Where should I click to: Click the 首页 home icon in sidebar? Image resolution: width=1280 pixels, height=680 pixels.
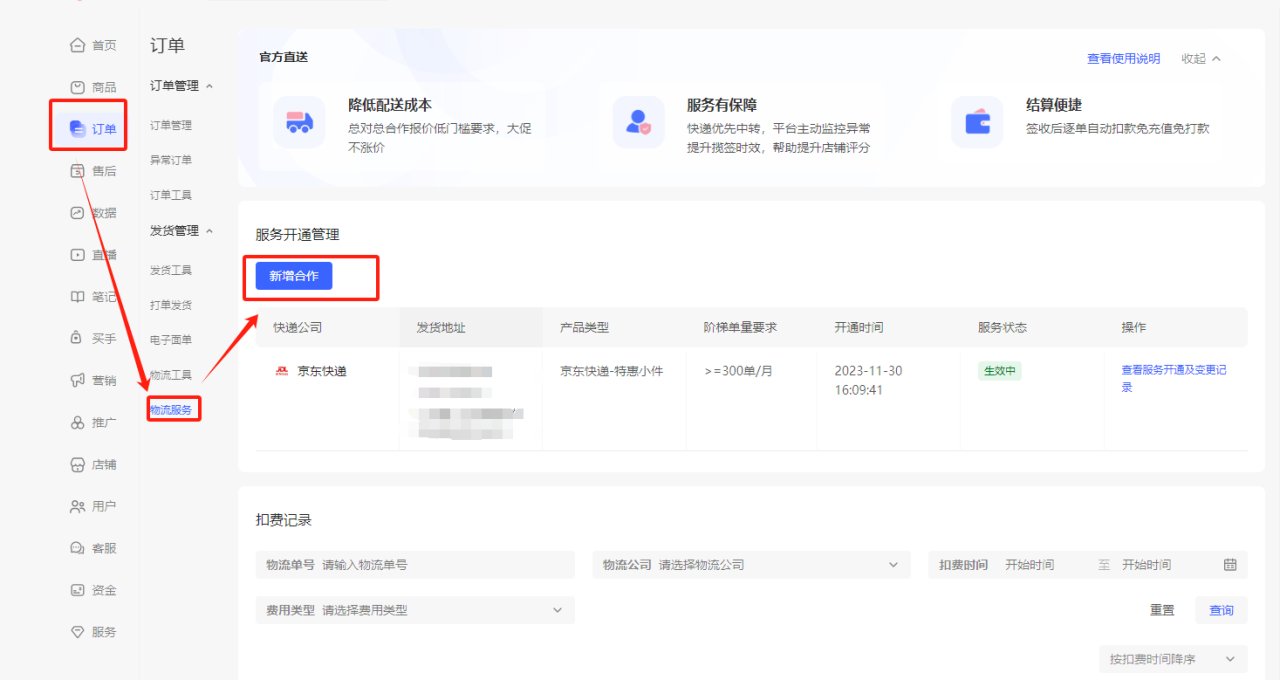77,45
